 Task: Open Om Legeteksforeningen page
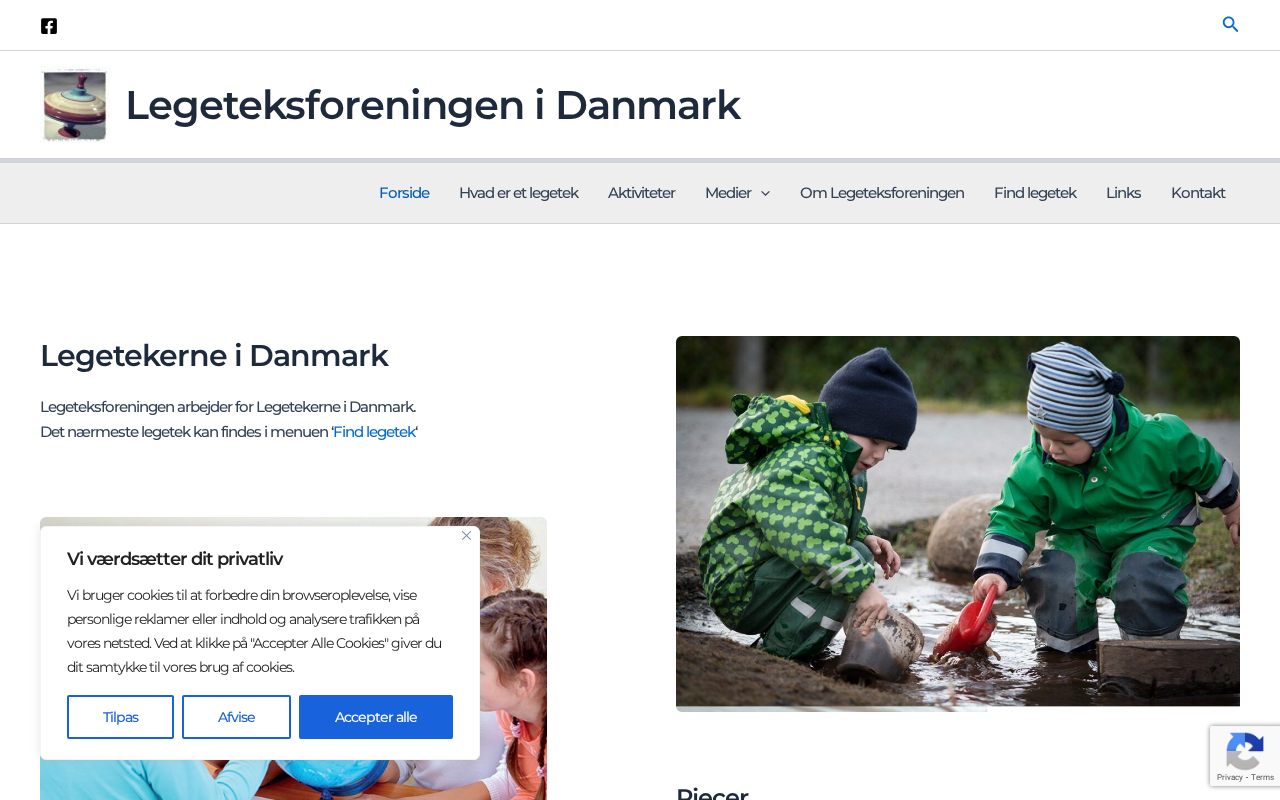pos(882,193)
